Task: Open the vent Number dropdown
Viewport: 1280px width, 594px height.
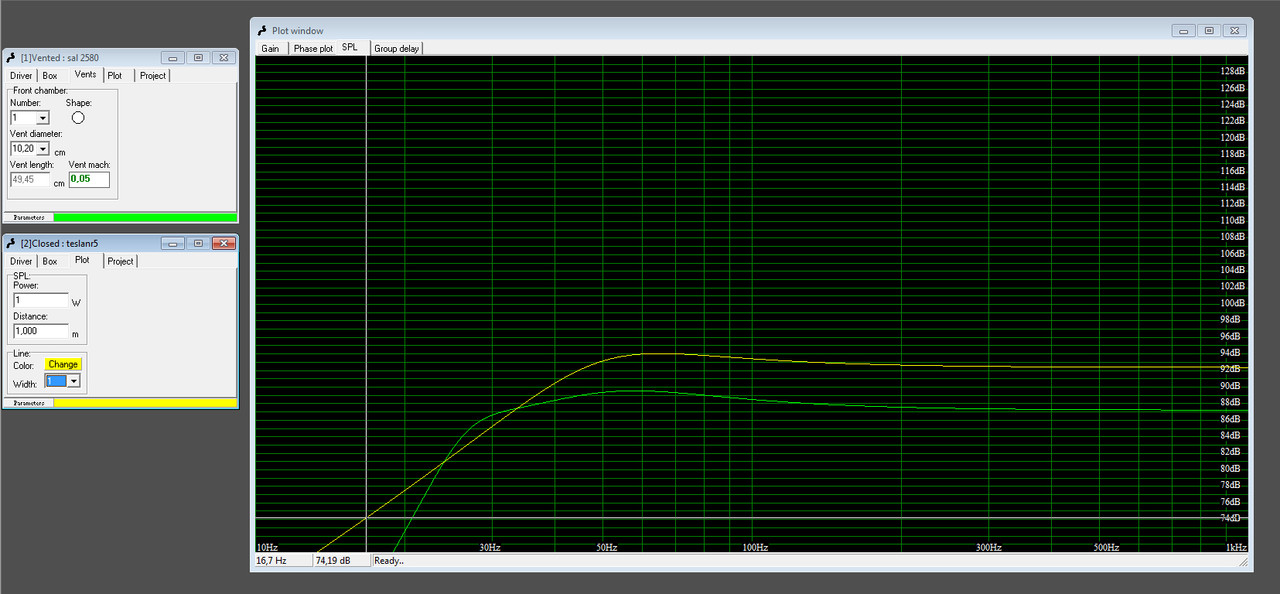Action: (42, 118)
